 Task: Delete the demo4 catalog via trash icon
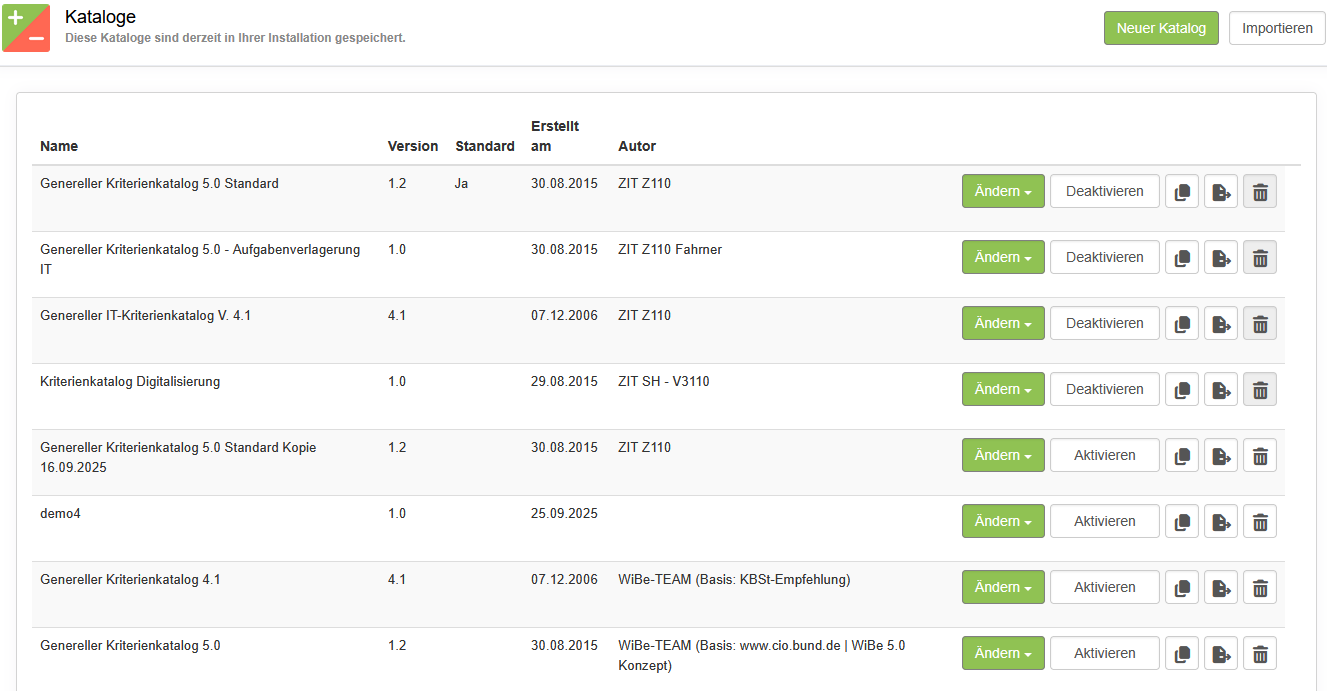[x=1259, y=522]
